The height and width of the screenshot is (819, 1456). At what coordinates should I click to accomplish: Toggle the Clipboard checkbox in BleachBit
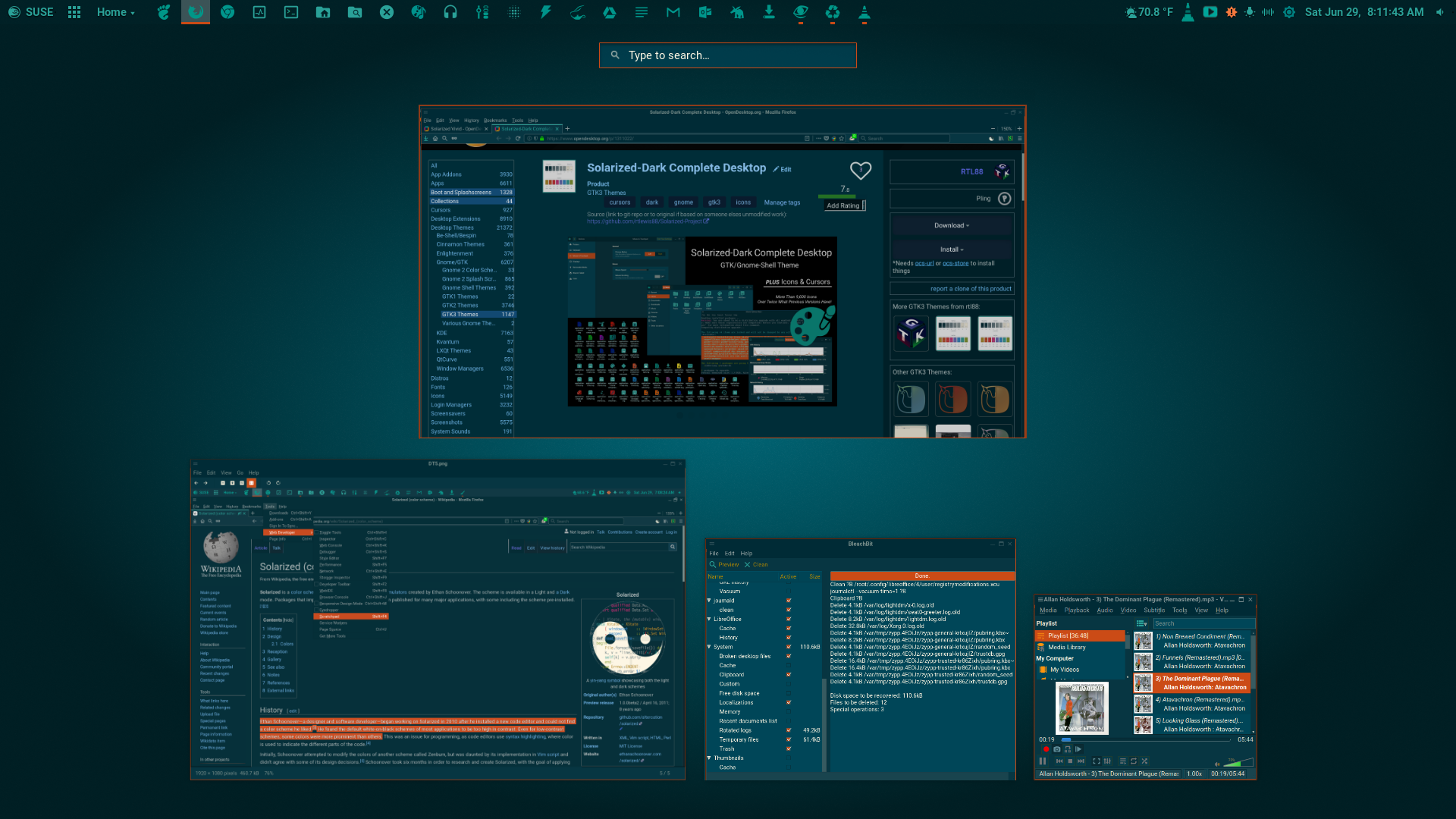[789, 675]
